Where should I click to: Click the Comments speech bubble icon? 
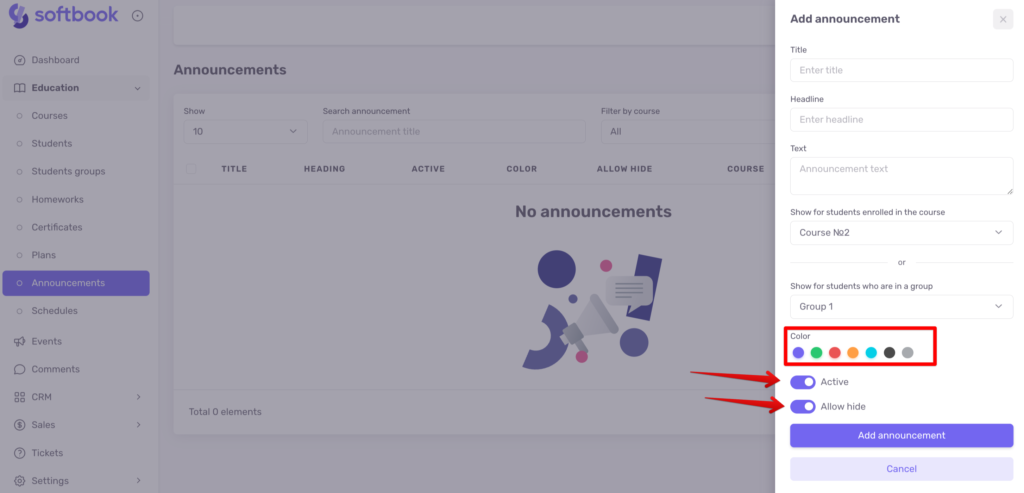(x=20, y=370)
